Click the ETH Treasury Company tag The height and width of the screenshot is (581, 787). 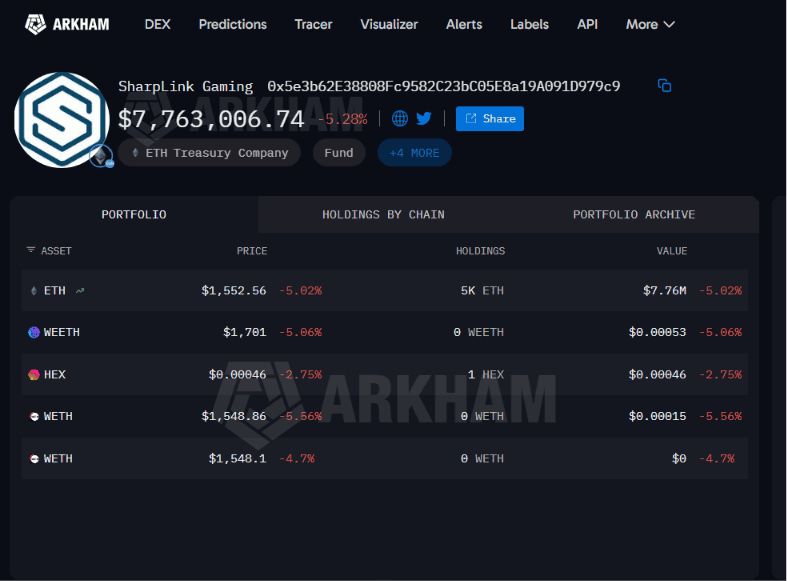tap(209, 153)
